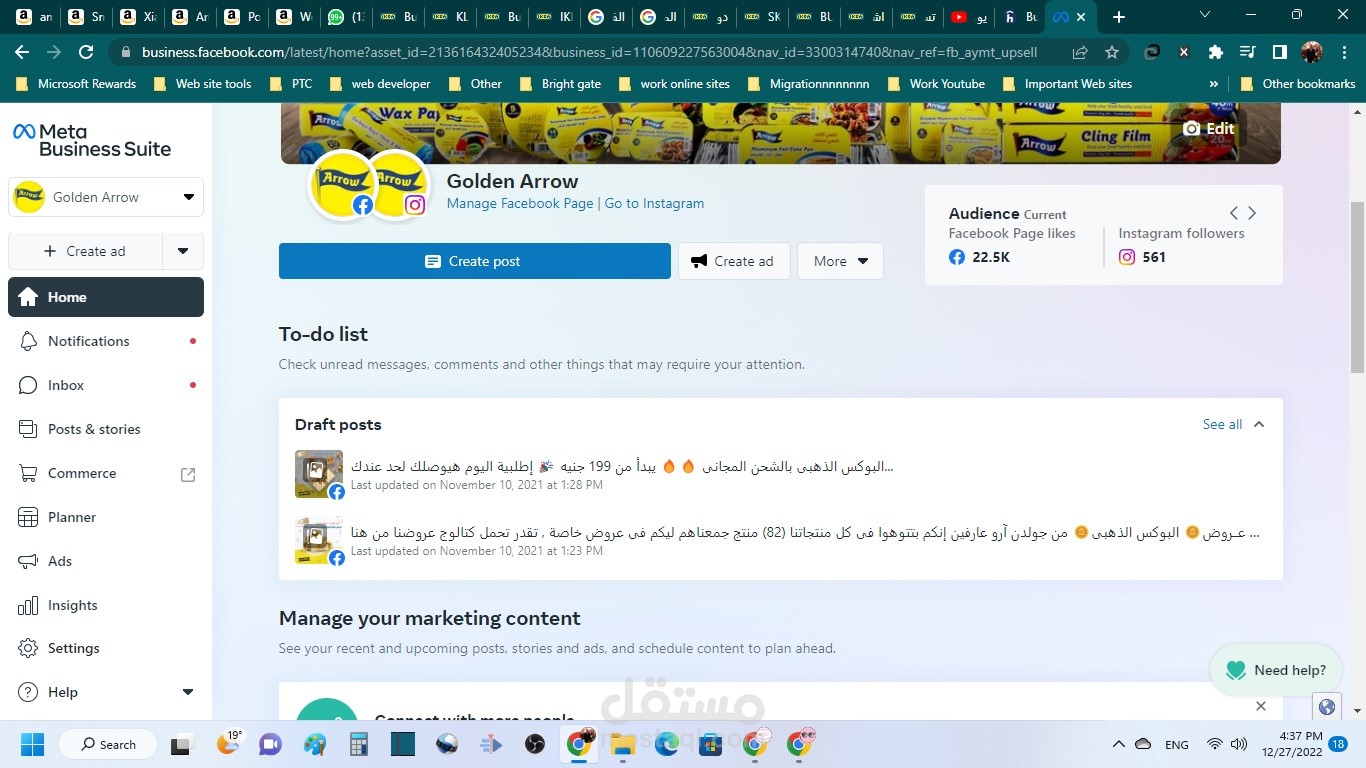Expand the Help menu in the sidebar
Viewport: 1366px width, 768px height.
186,691
